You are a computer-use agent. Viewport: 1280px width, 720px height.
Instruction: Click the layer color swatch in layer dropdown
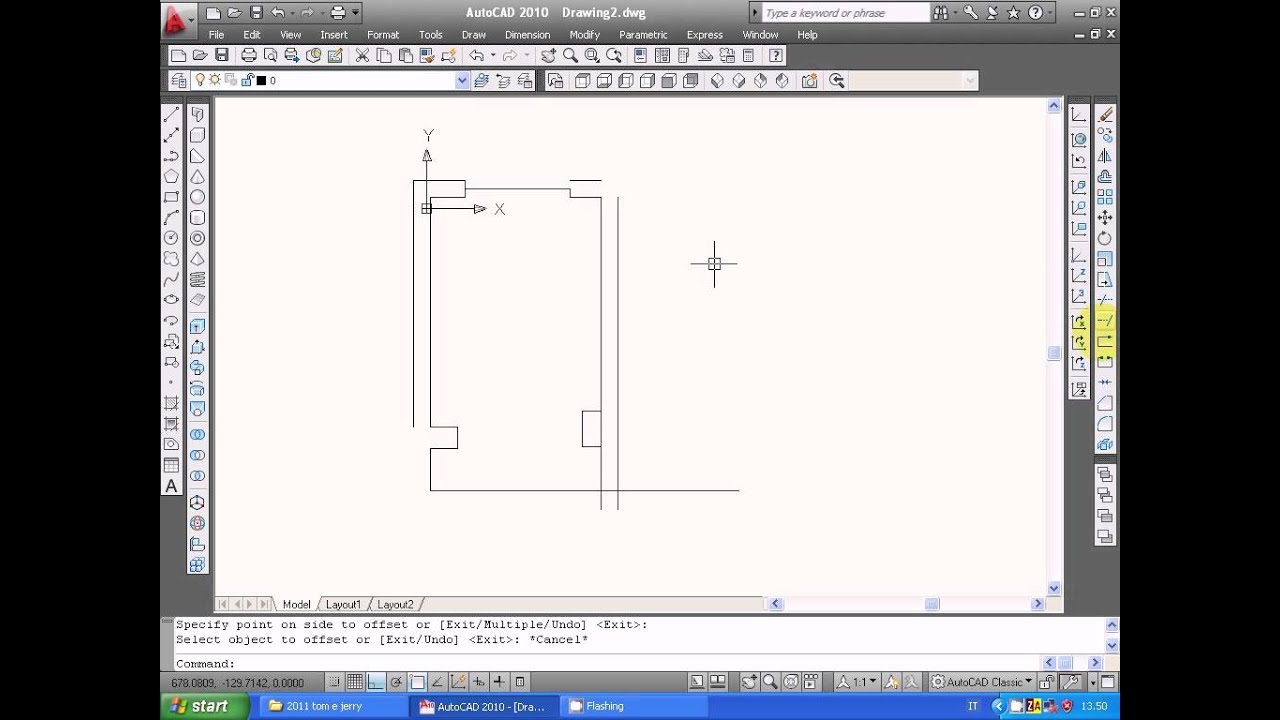coord(261,81)
